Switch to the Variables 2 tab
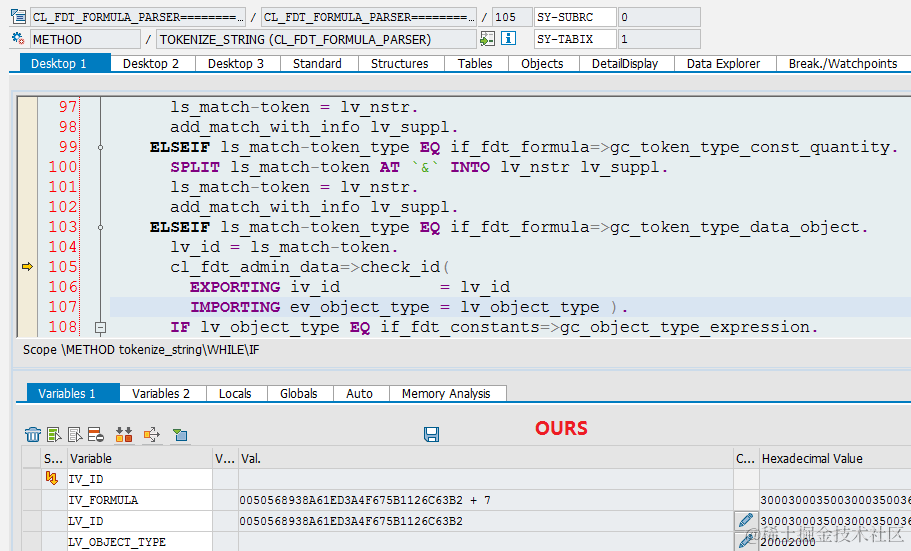Viewport: 911px width, 551px height. click(x=161, y=393)
